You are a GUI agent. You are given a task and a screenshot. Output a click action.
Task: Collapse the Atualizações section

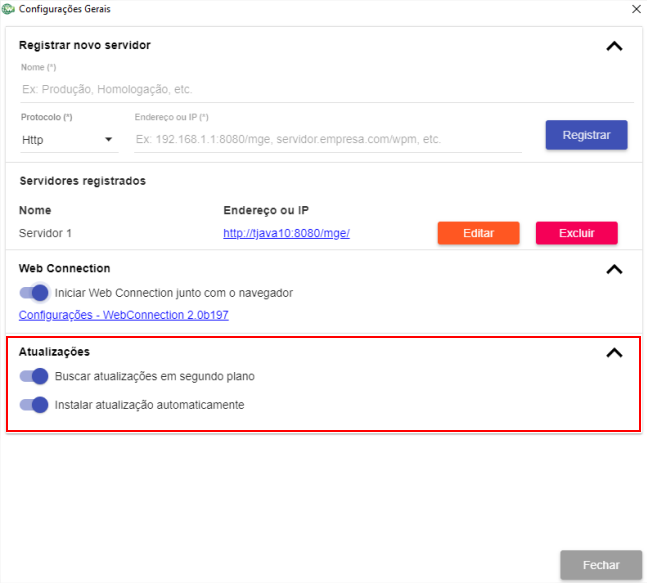point(614,353)
